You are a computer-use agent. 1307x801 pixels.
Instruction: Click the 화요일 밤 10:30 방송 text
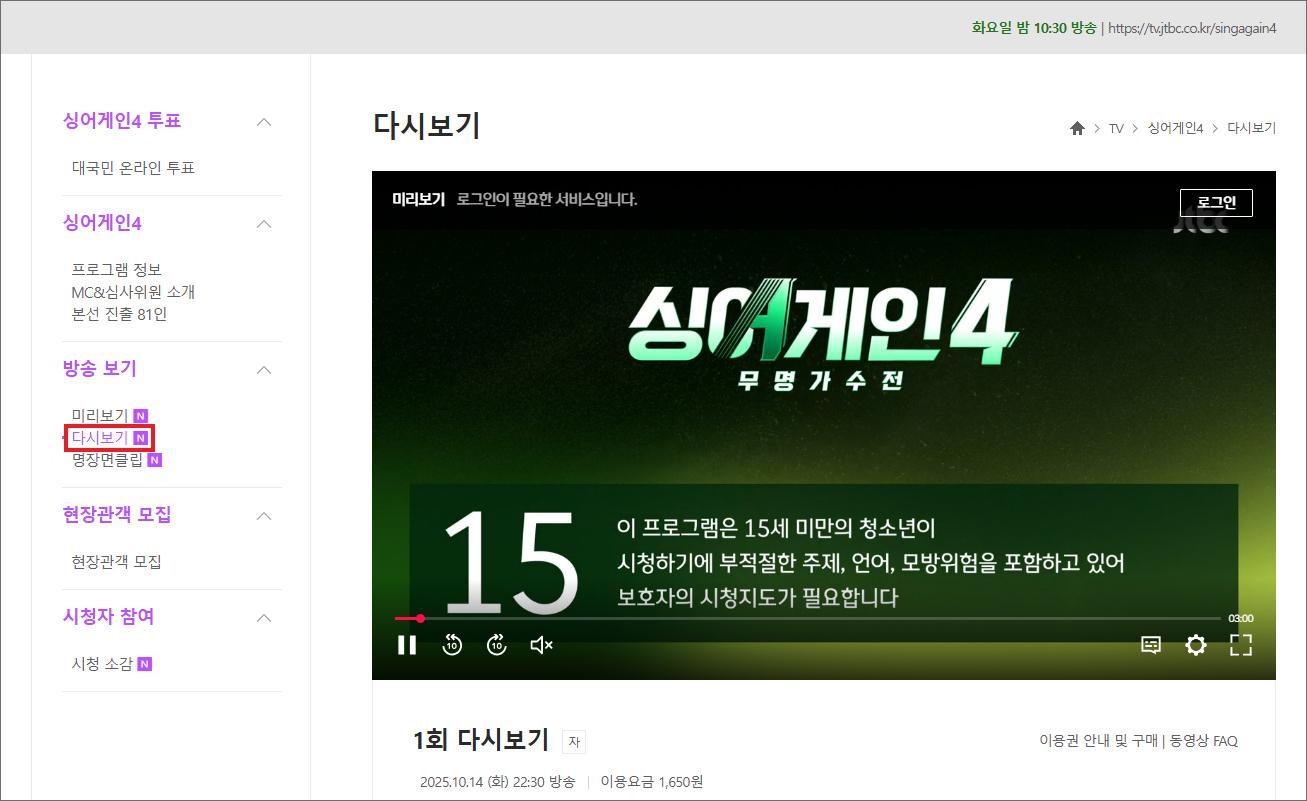pyautogui.click(x=1034, y=28)
